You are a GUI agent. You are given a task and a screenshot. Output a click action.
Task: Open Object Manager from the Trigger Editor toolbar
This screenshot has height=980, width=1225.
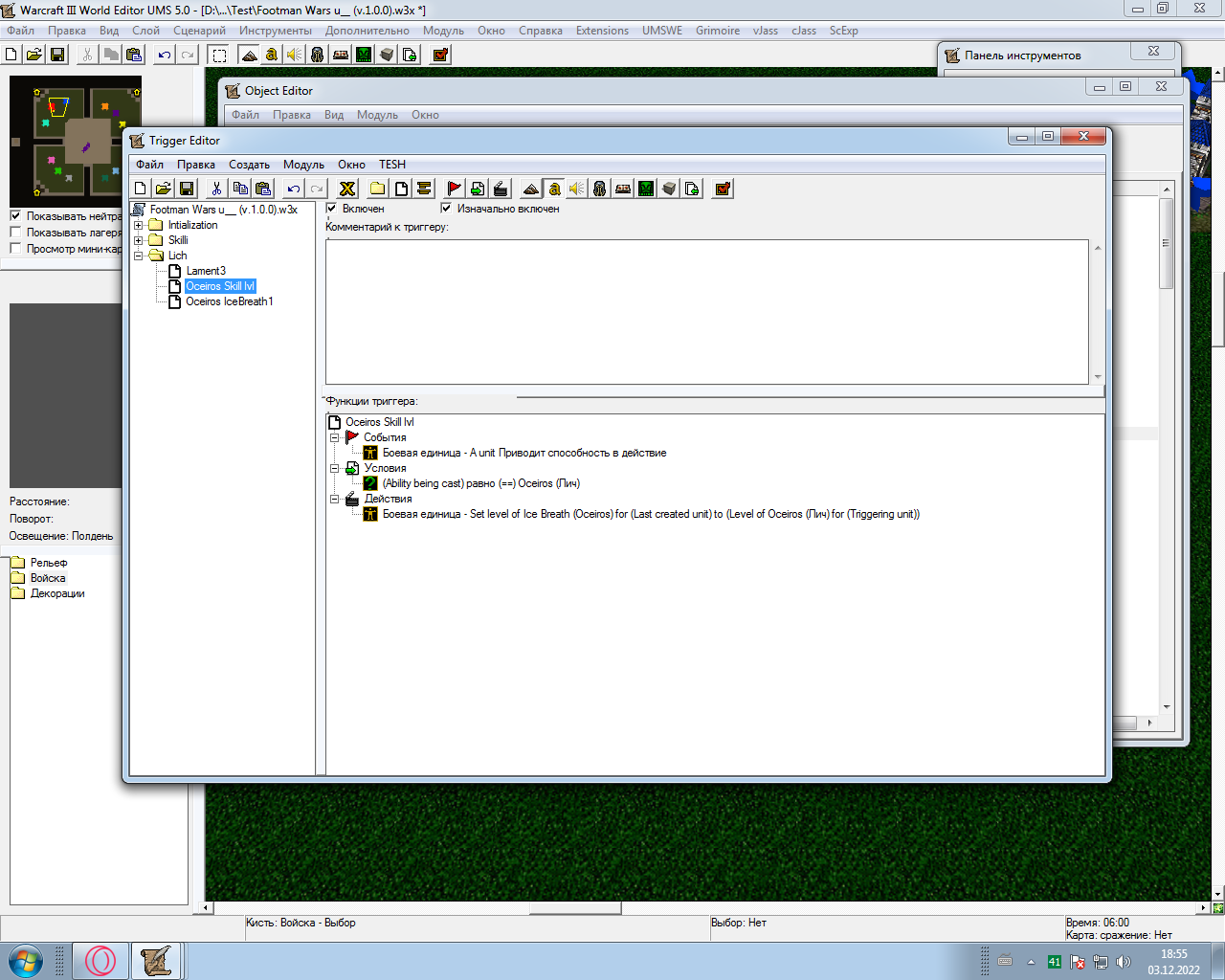point(669,189)
